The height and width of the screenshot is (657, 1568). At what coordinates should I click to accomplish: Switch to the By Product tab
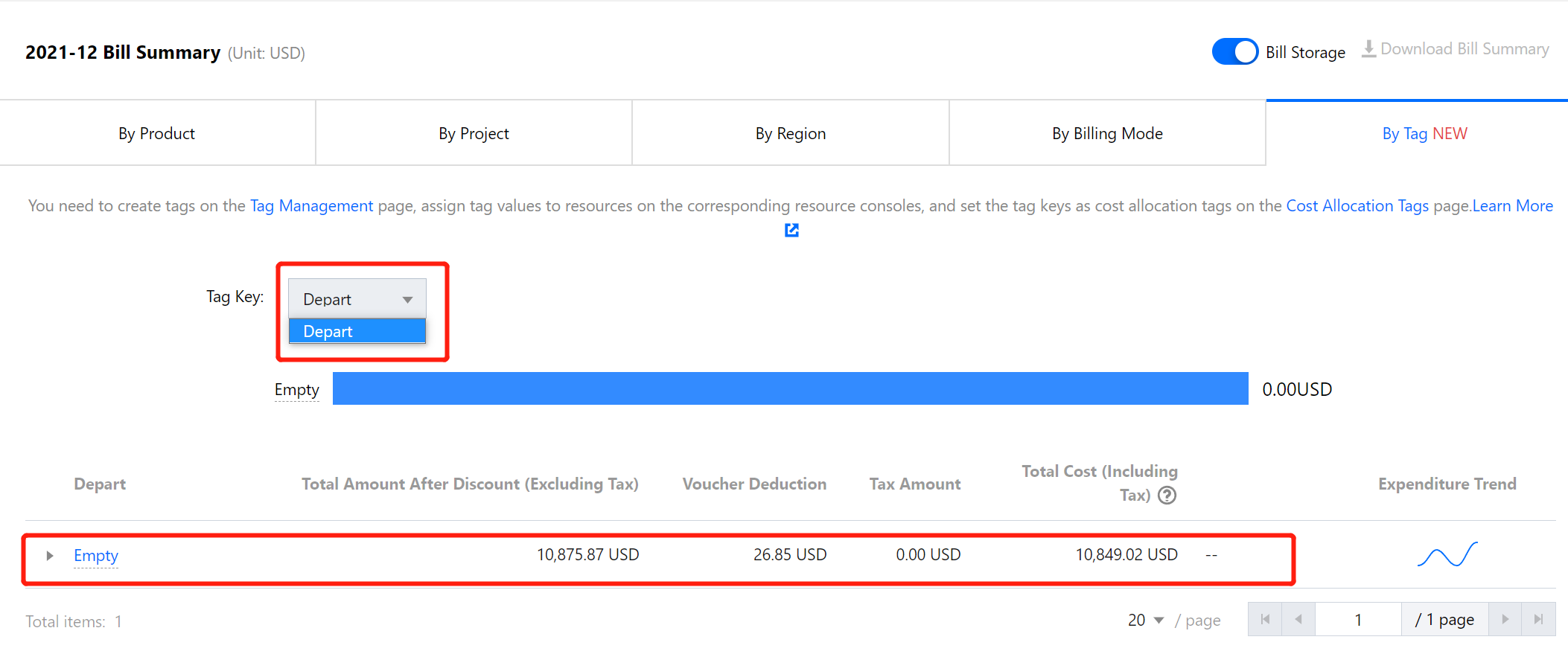[157, 134]
